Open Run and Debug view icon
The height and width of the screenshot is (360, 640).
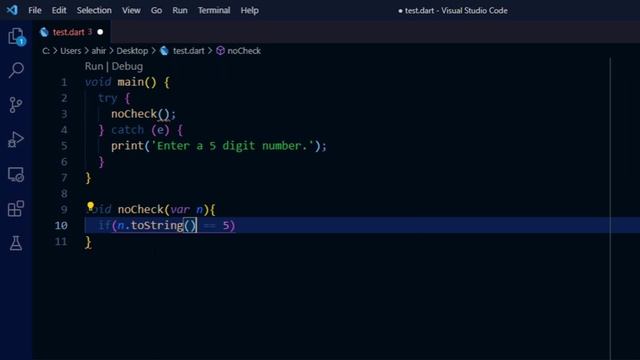coord(16,140)
